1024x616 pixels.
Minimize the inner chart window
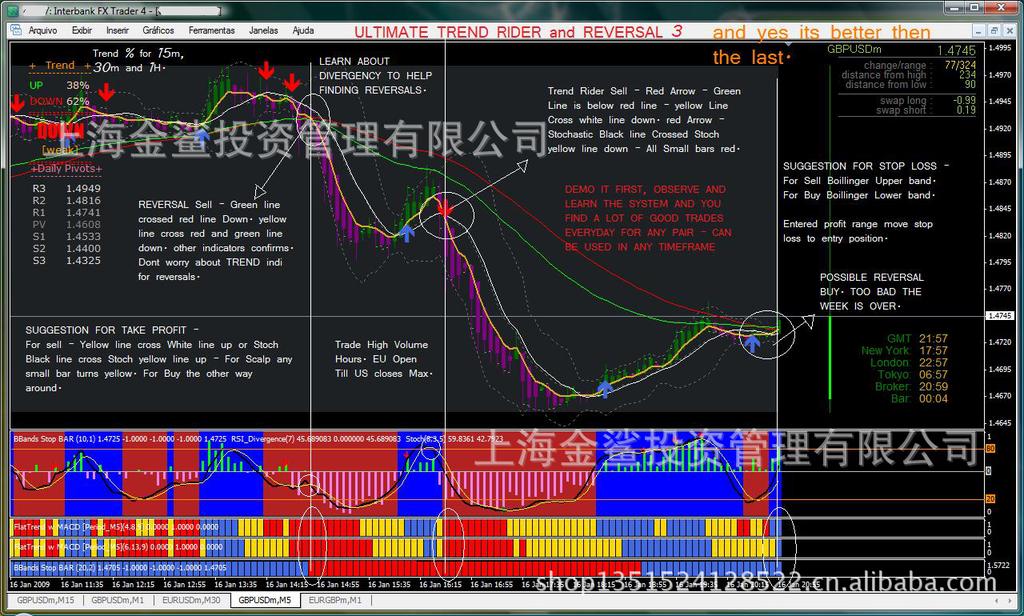click(x=978, y=31)
